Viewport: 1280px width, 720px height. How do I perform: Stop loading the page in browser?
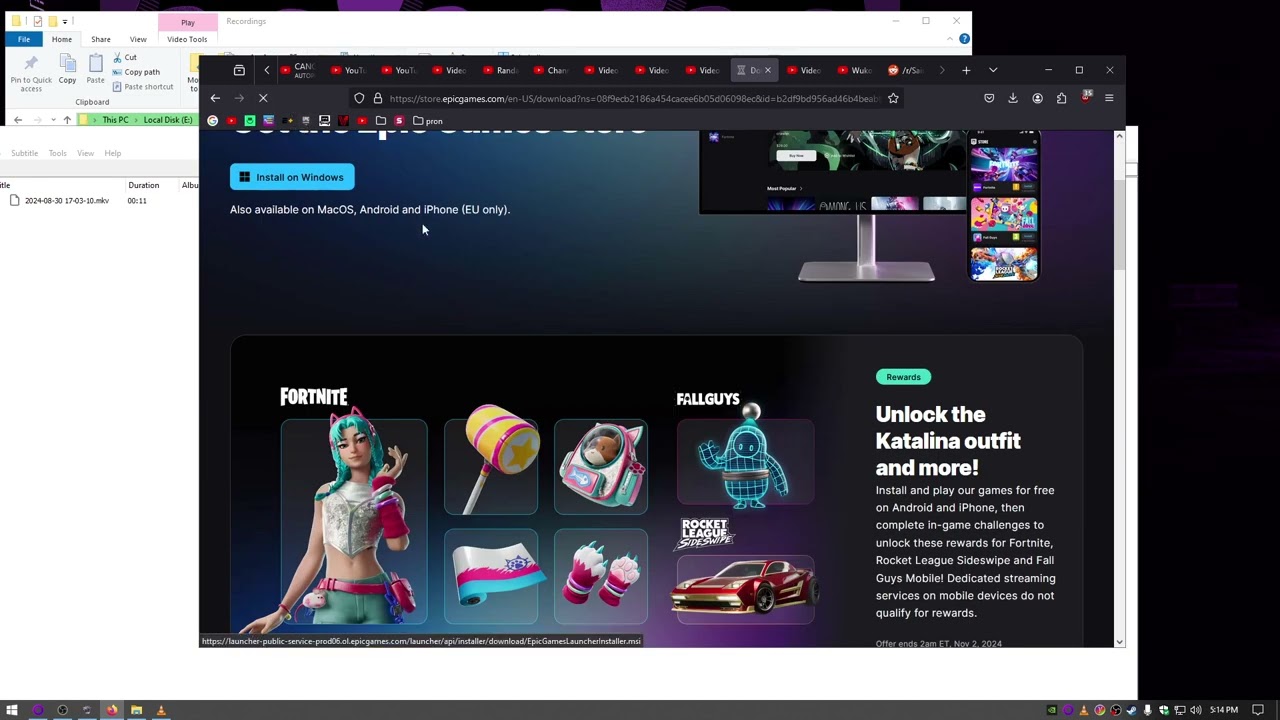pyautogui.click(x=263, y=98)
